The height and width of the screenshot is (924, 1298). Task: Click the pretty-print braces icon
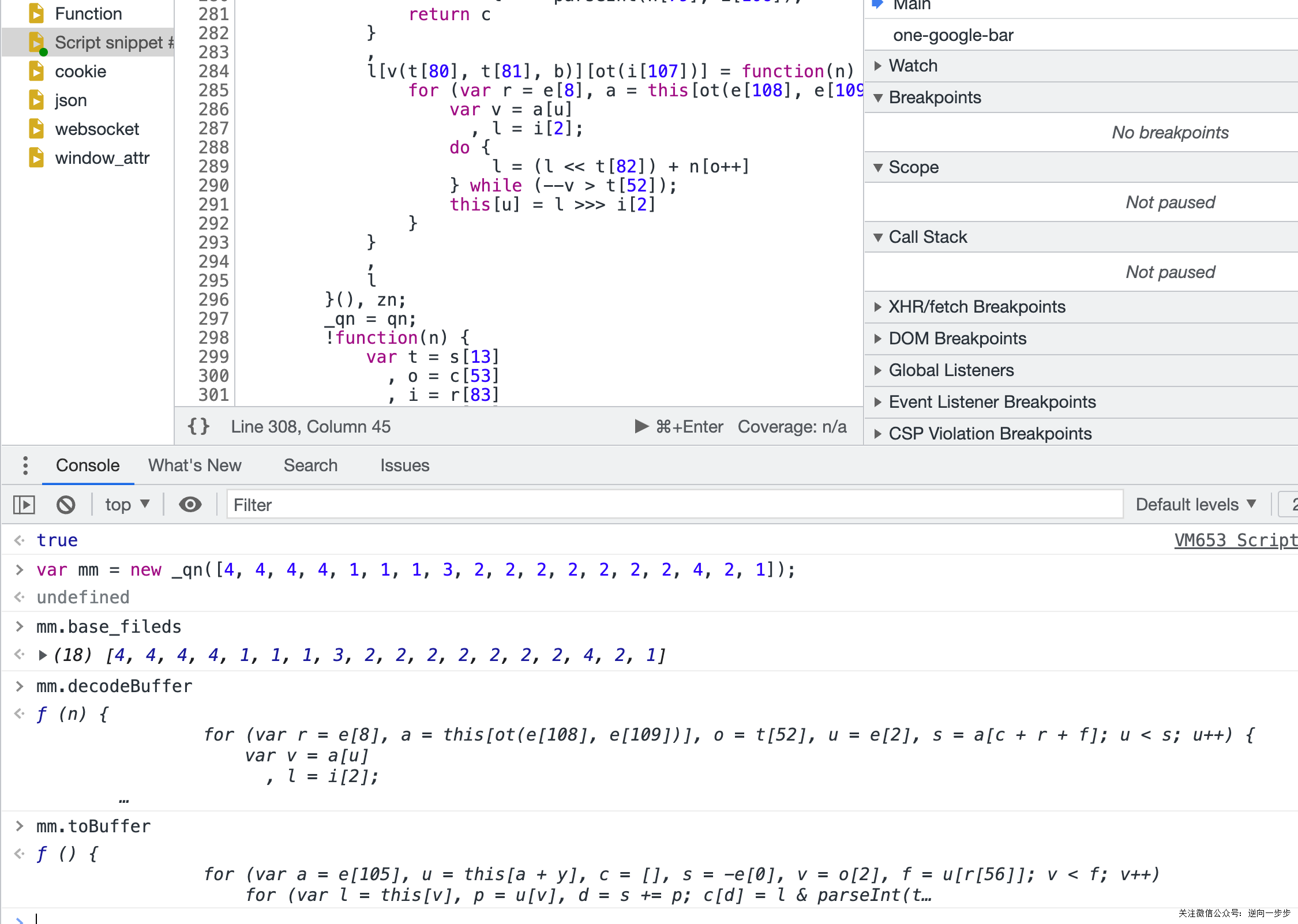tap(198, 426)
